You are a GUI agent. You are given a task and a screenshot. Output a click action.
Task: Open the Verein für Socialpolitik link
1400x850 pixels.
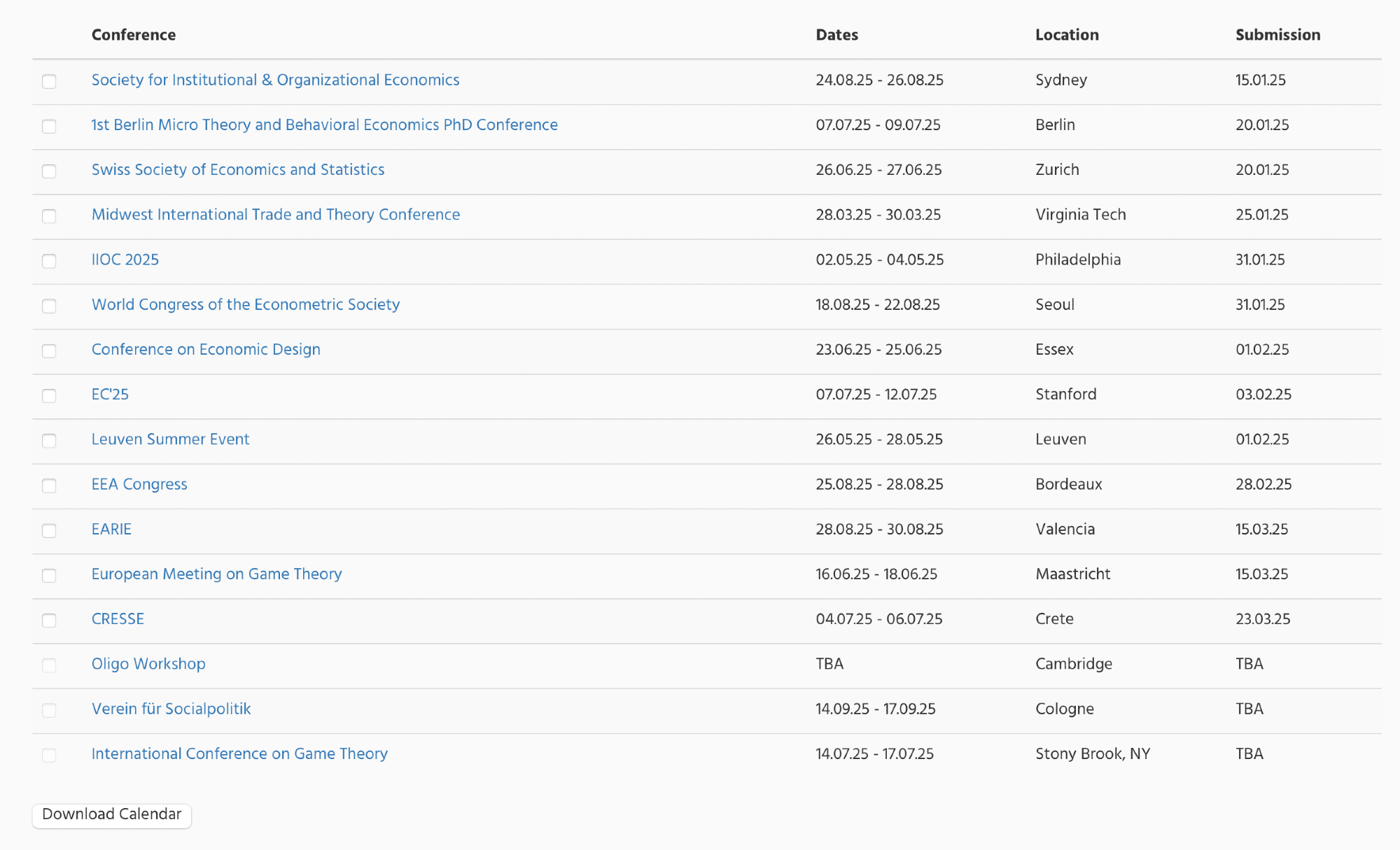click(x=171, y=709)
